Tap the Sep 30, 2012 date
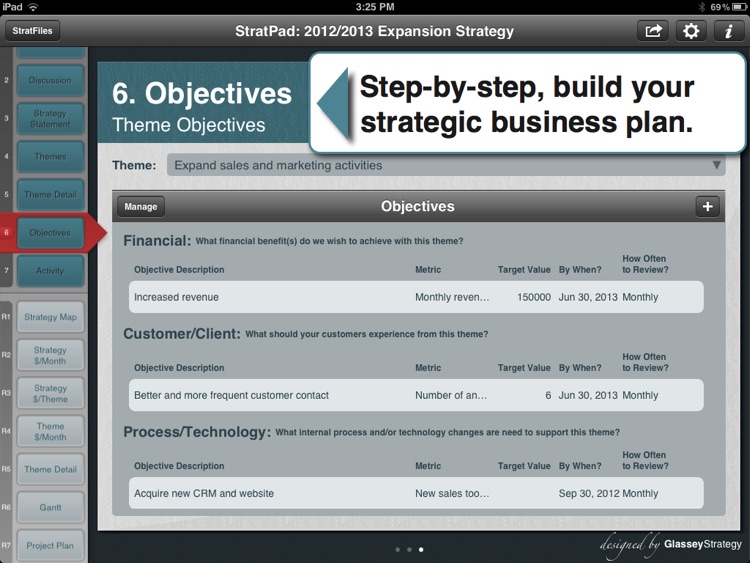 [589, 493]
